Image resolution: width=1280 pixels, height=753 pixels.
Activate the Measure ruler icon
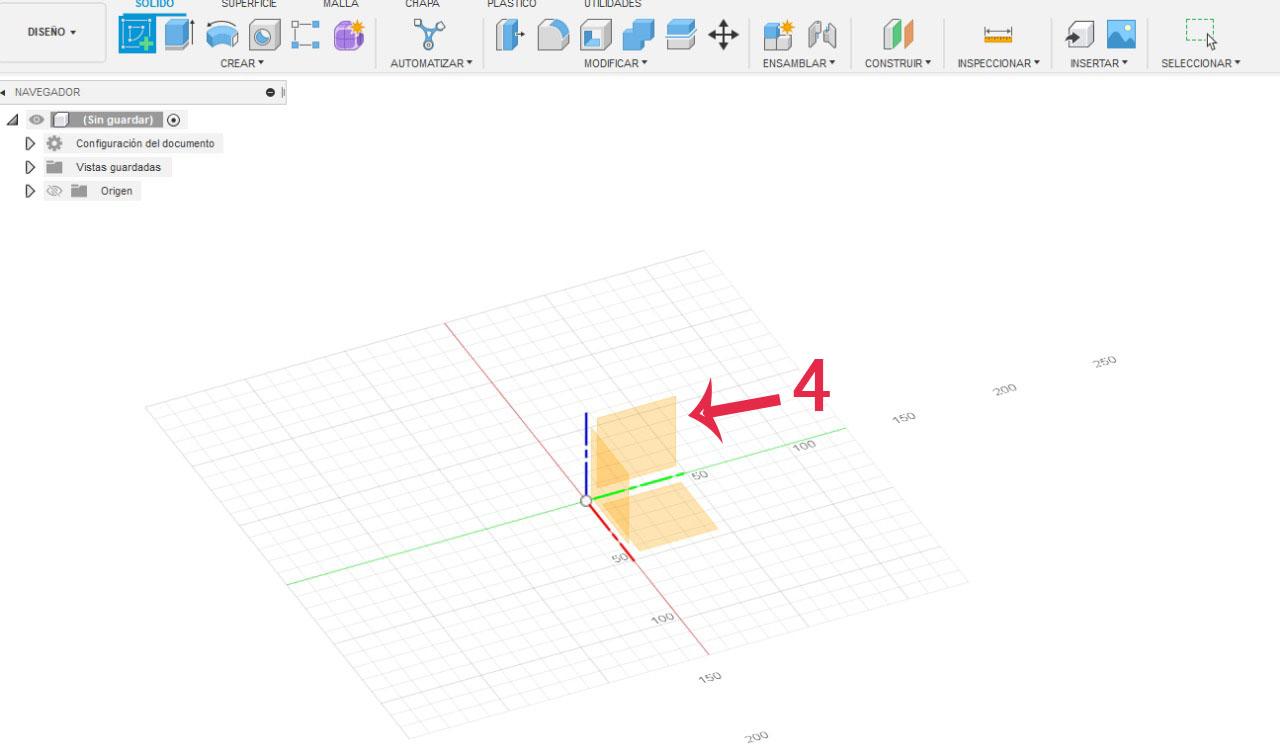(x=998, y=36)
